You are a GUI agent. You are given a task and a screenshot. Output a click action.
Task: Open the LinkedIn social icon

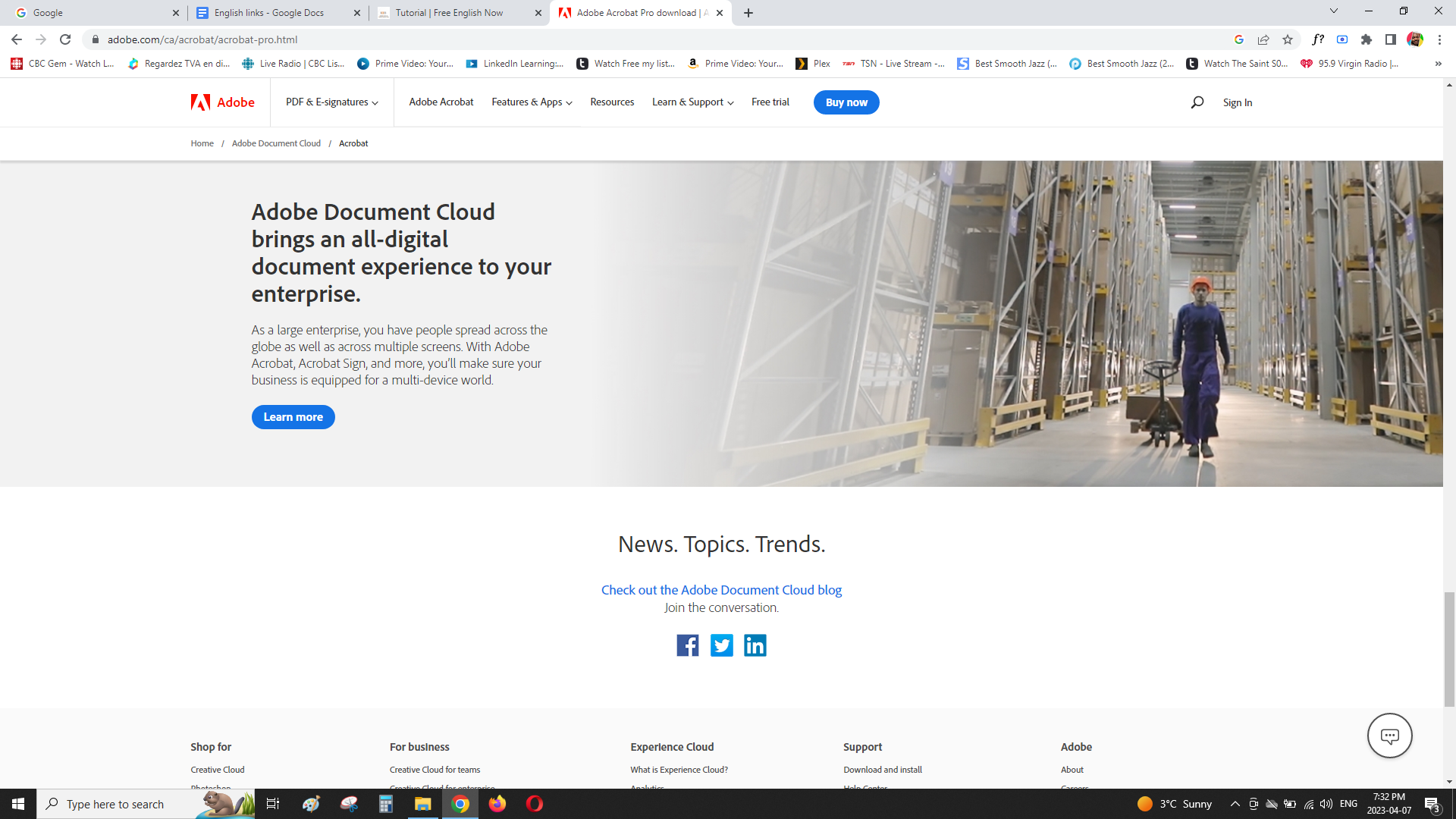[x=755, y=645]
